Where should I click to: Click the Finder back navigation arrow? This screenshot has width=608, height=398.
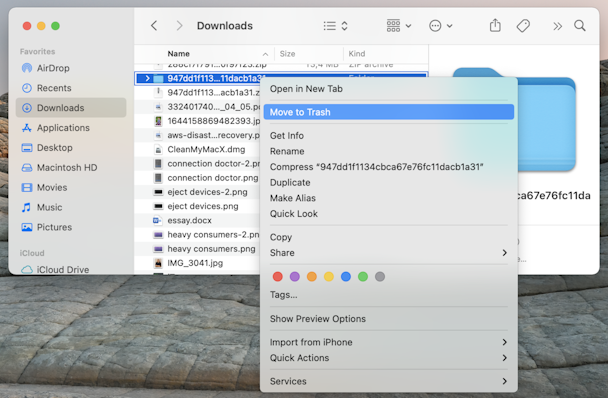(154, 26)
